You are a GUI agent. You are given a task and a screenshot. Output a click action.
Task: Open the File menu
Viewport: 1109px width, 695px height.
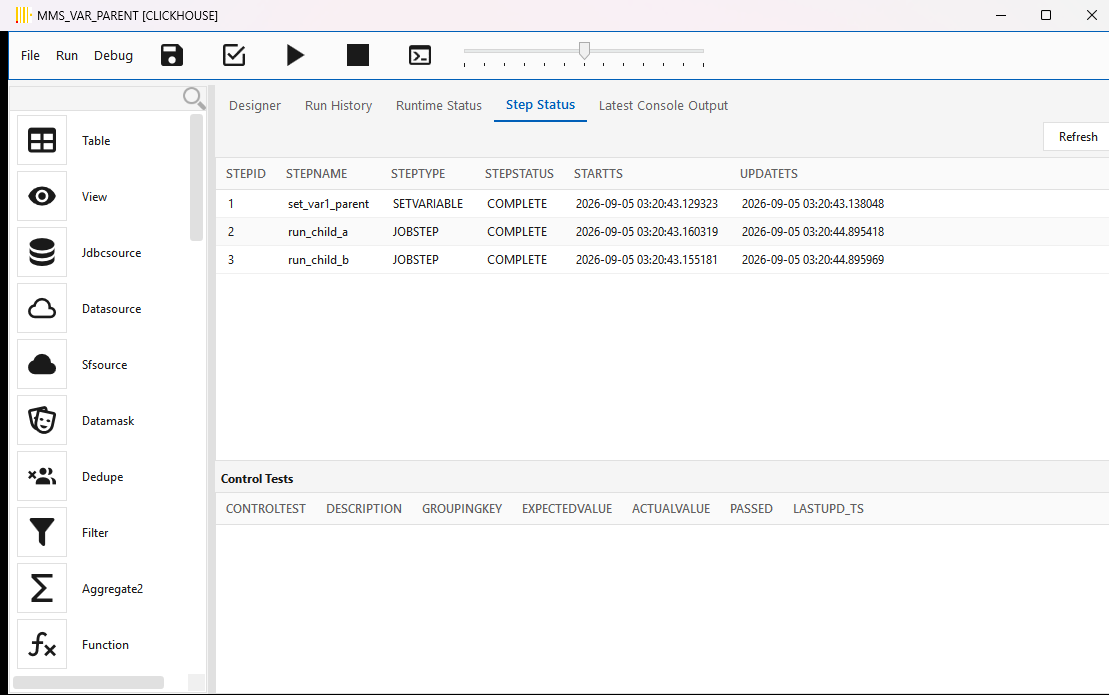(x=30, y=55)
